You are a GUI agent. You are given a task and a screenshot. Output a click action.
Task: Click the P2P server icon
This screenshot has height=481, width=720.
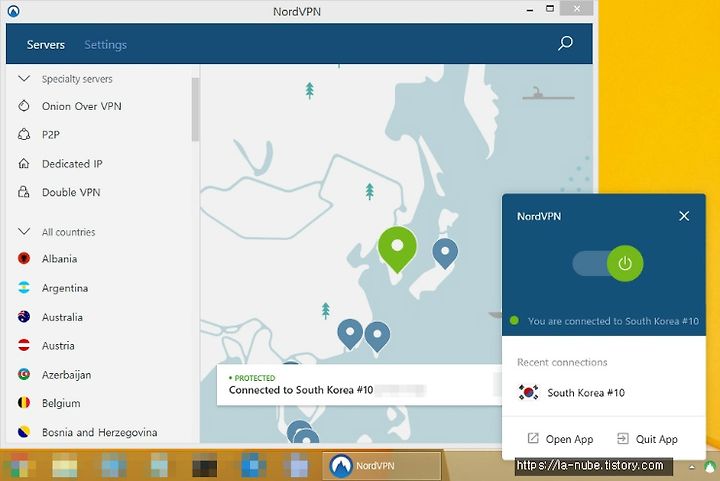click(x=24, y=134)
